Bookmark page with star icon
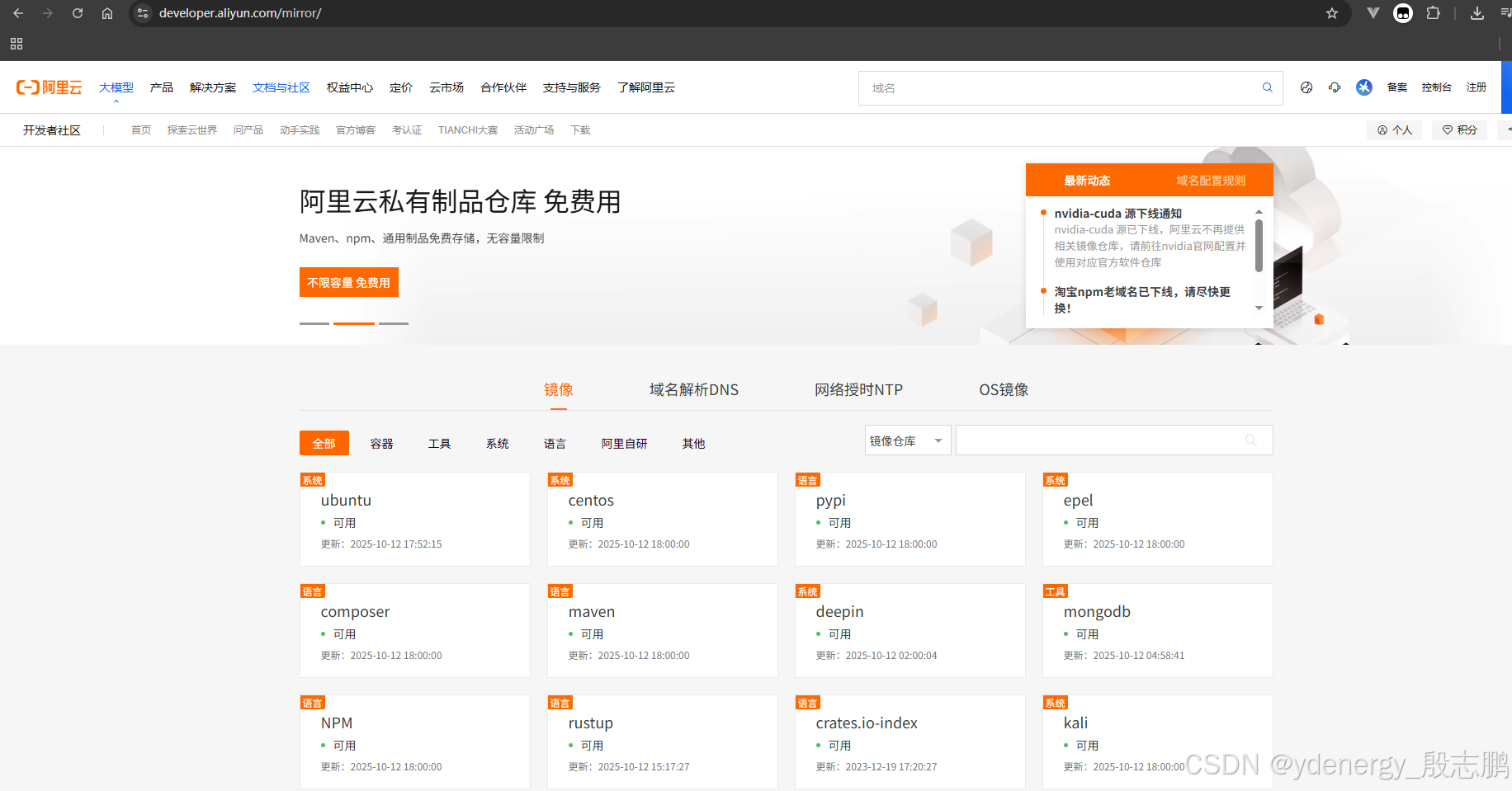Screen dimensions: 1512x791 [x=1332, y=13]
